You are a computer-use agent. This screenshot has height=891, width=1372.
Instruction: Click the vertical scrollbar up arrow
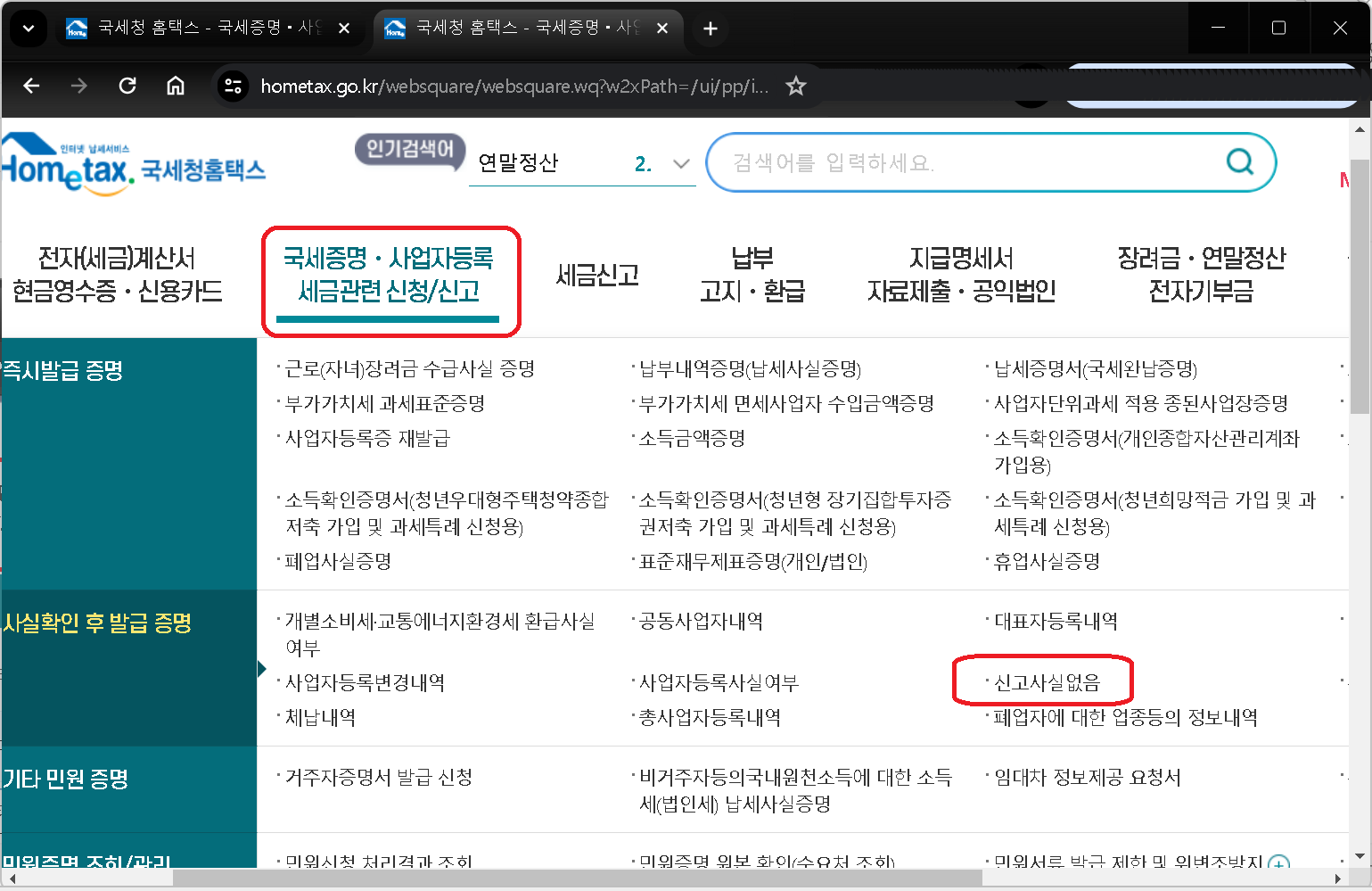coord(1360,129)
